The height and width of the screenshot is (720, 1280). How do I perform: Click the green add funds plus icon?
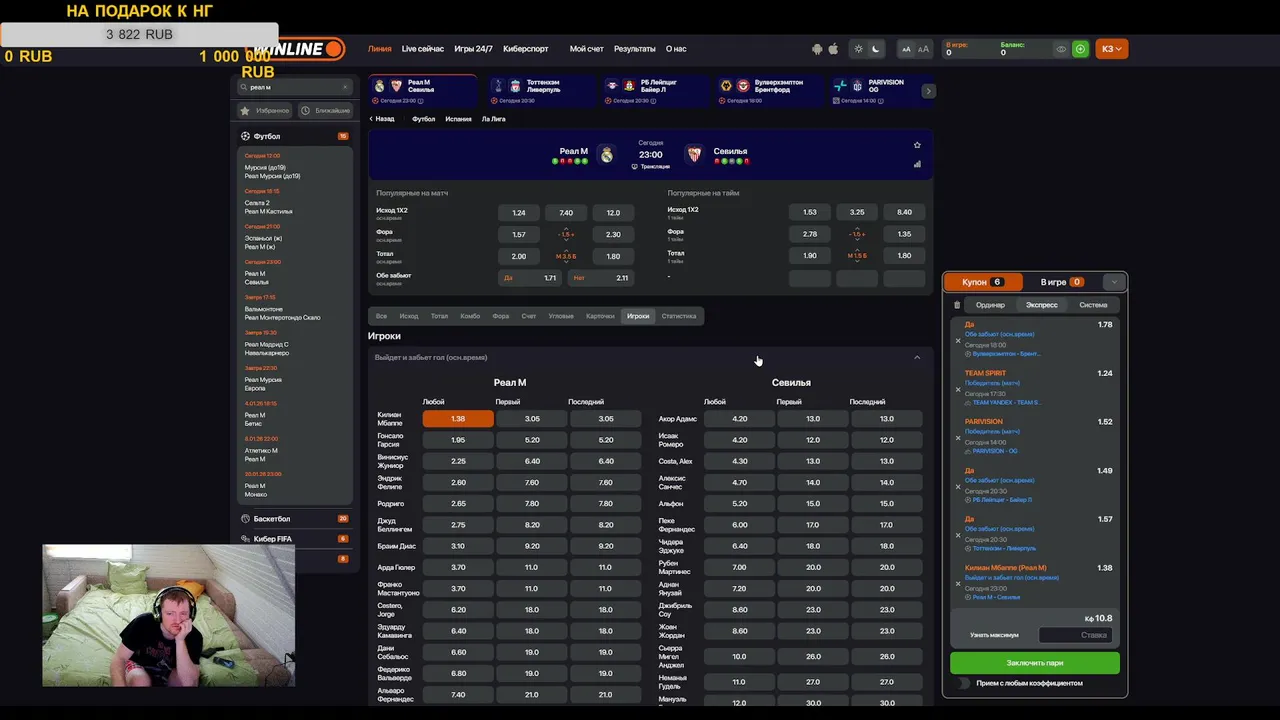point(1080,49)
